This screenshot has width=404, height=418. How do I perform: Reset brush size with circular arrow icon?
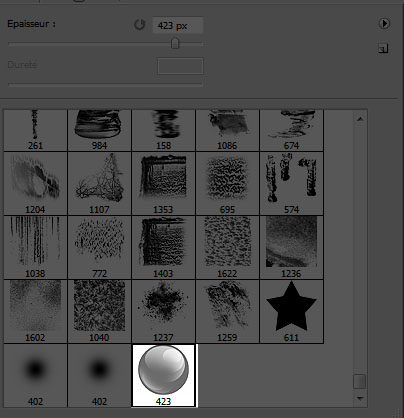(140, 25)
